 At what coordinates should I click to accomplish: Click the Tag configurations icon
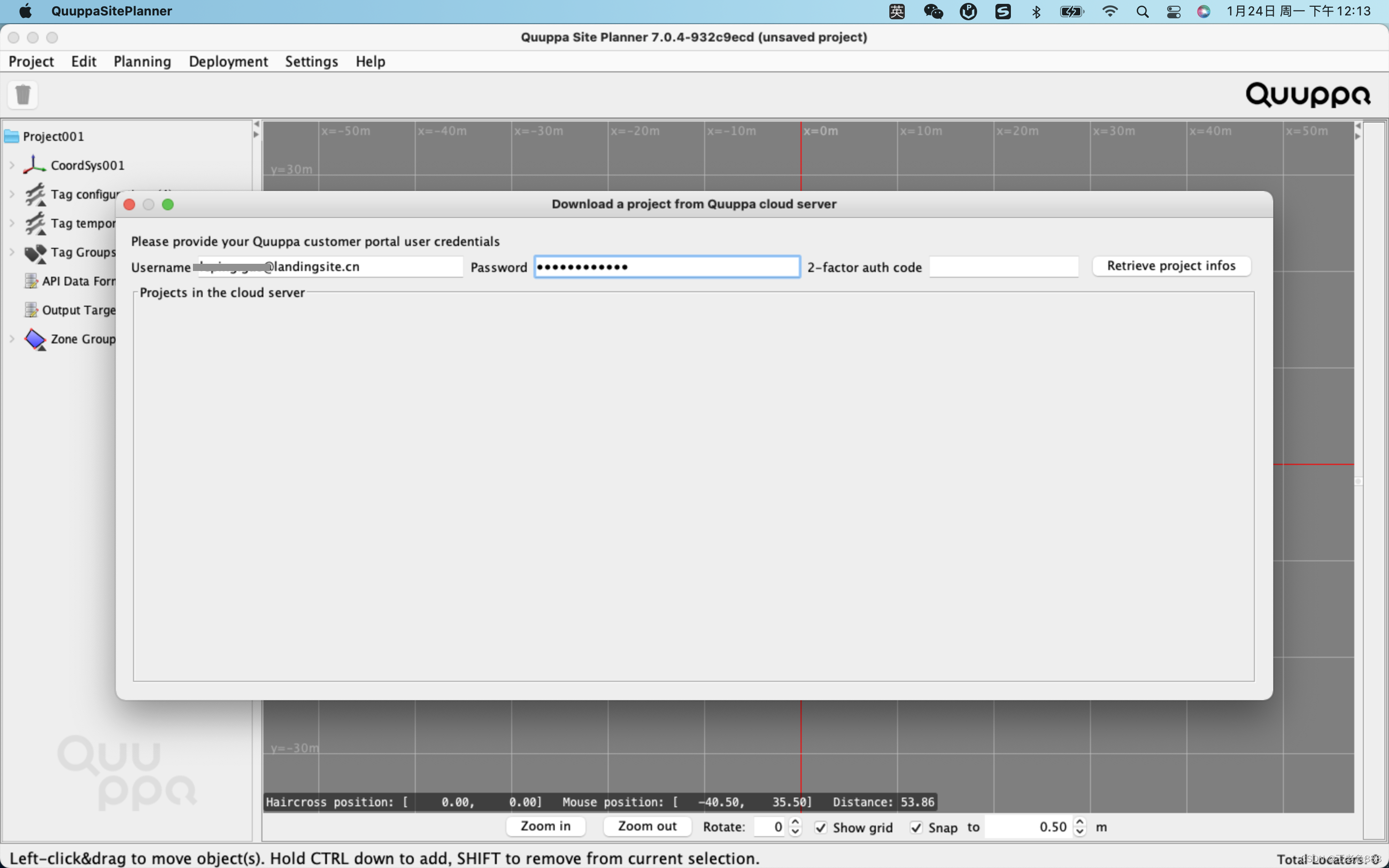coord(35,194)
